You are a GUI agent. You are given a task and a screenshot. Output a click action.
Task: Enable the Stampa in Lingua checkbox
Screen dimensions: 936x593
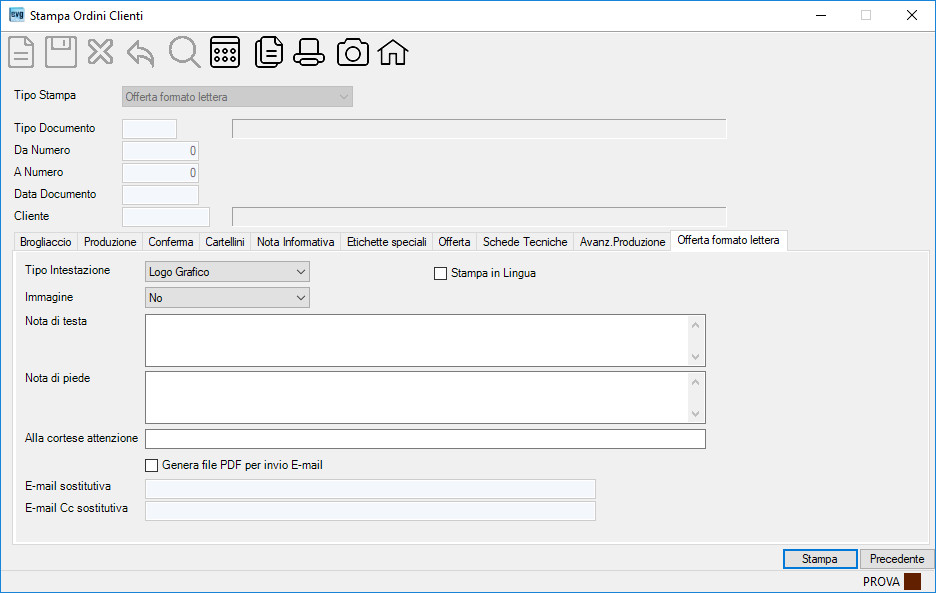[441, 274]
